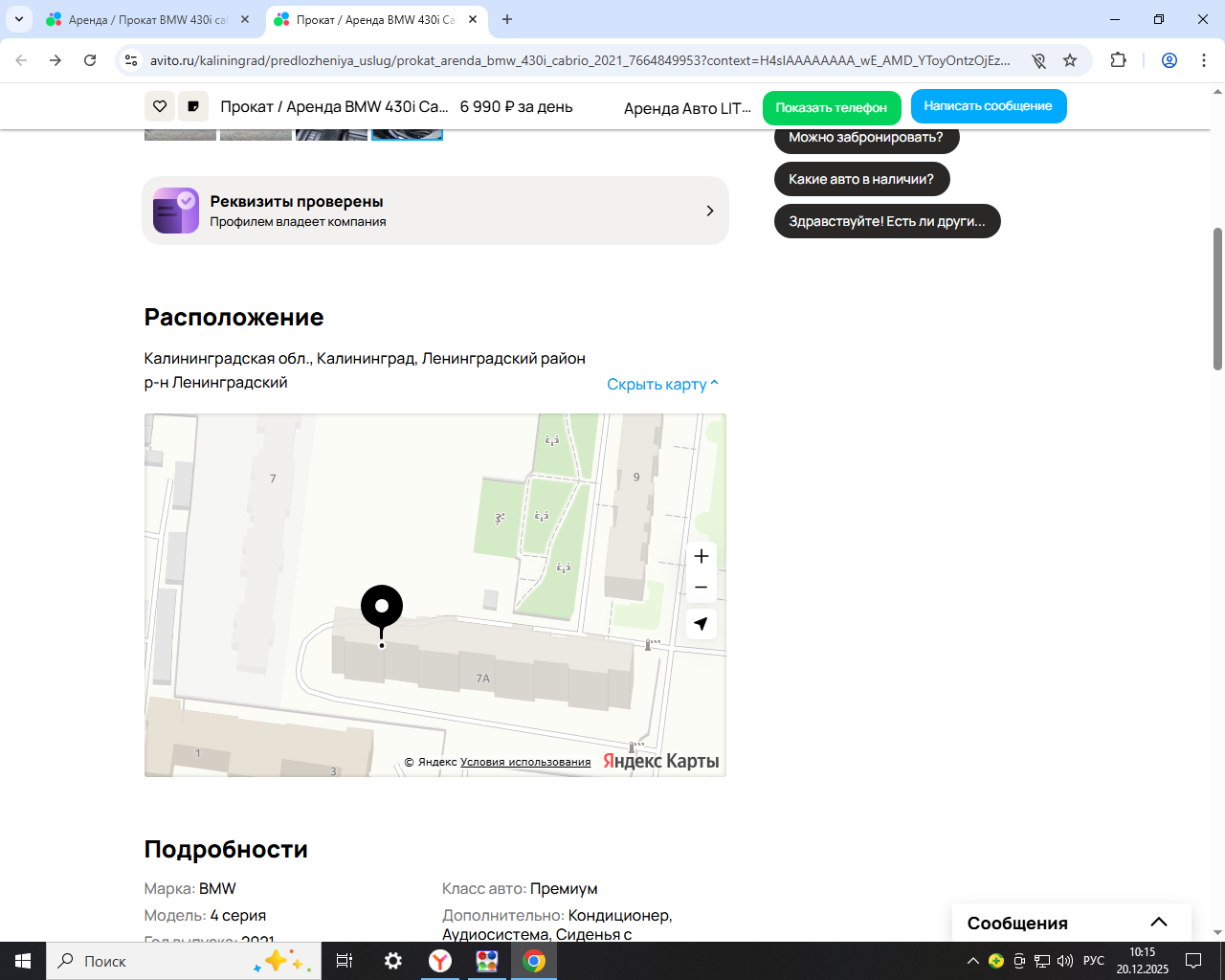
Task: Click the Chrome icon on taskbar
Action: pyautogui.click(x=534, y=961)
